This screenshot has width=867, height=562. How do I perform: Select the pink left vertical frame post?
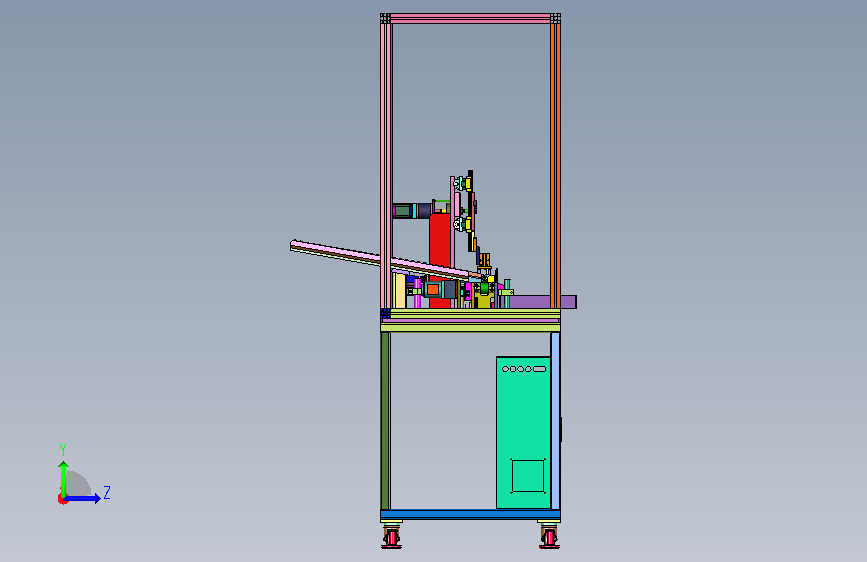click(x=387, y=165)
